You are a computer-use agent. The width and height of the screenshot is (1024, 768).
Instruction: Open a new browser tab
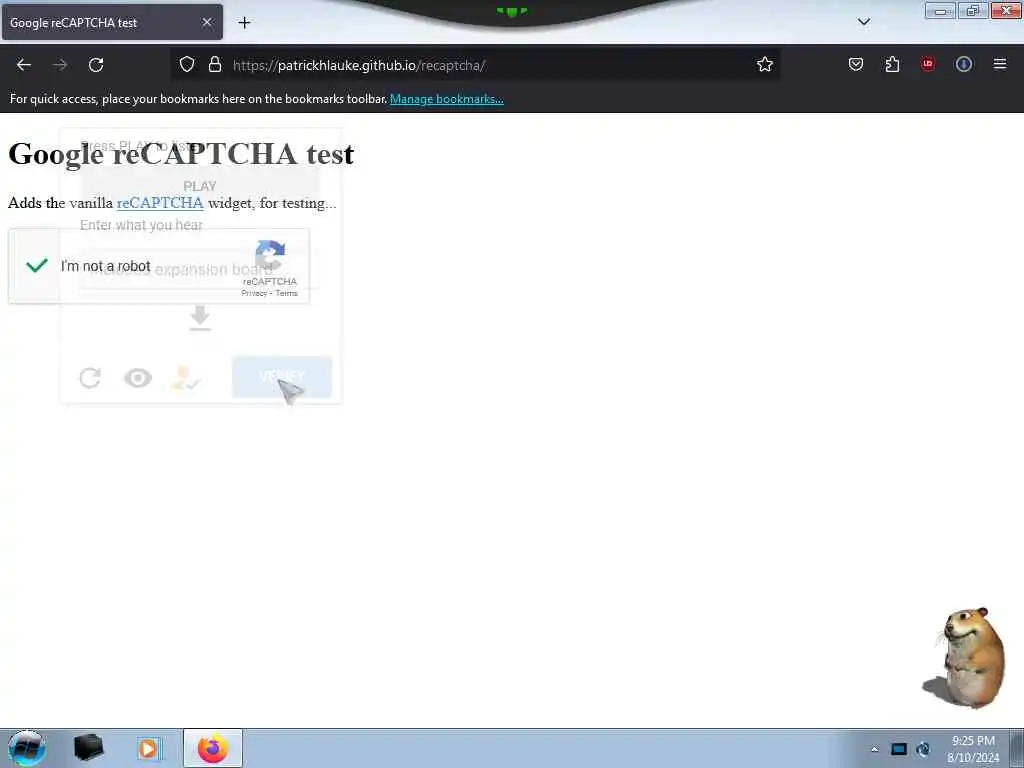click(244, 23)
